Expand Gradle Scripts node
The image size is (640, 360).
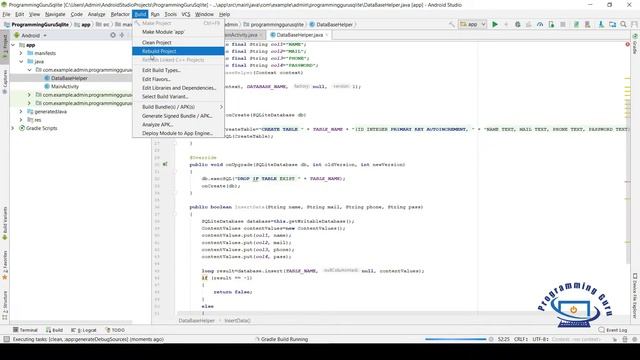click(13, 128)
